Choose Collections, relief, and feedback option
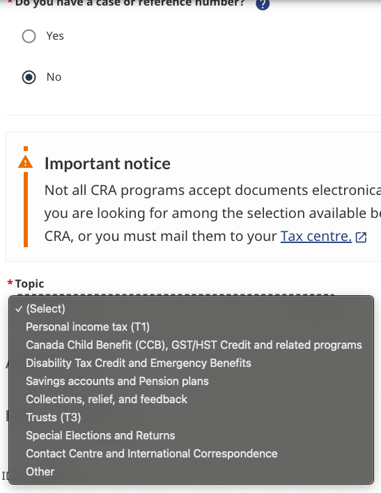Screen dimensions: 381x493 (x=191, y=399)
